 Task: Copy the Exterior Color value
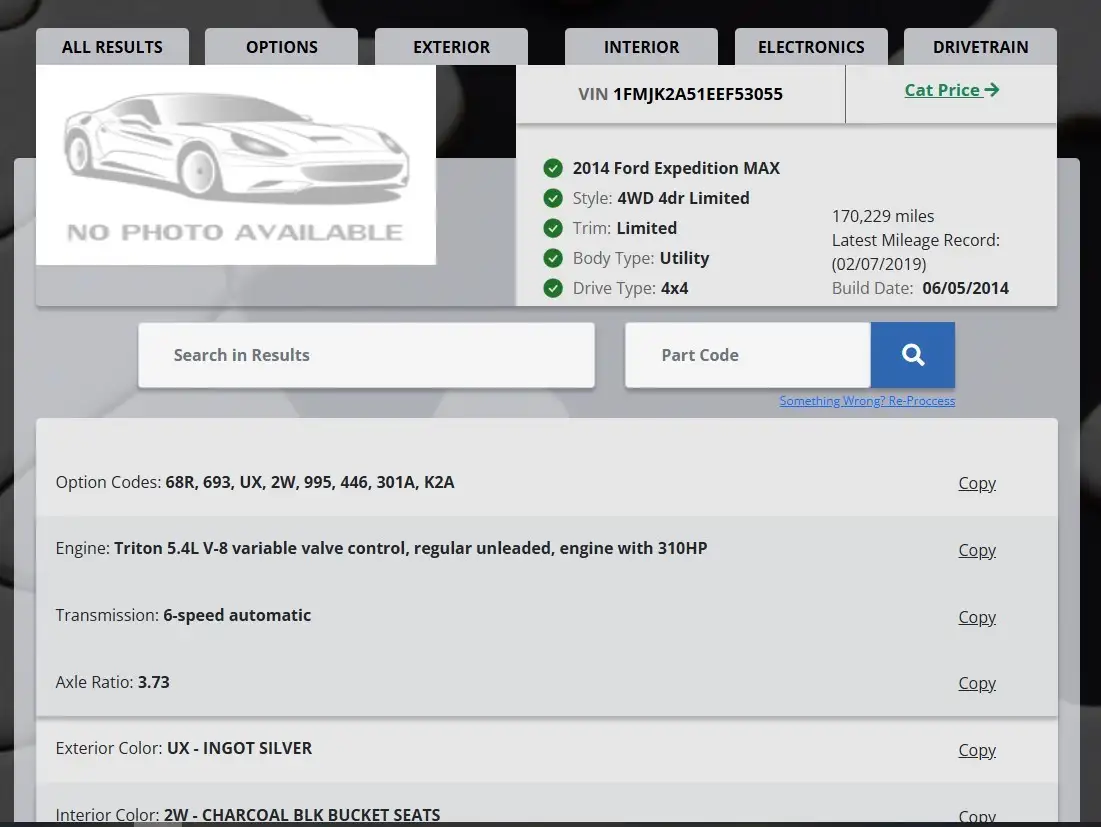point(977,750)
